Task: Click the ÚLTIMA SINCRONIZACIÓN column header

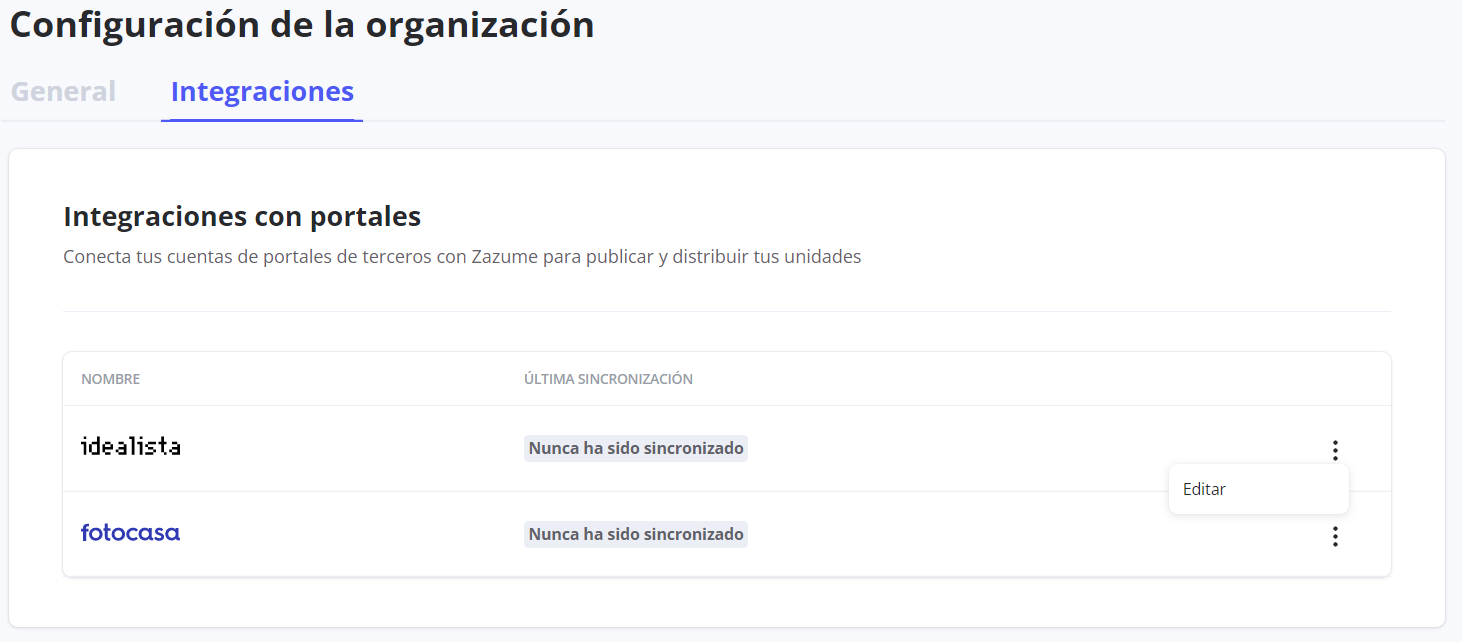Action: [x=608, y=379]
